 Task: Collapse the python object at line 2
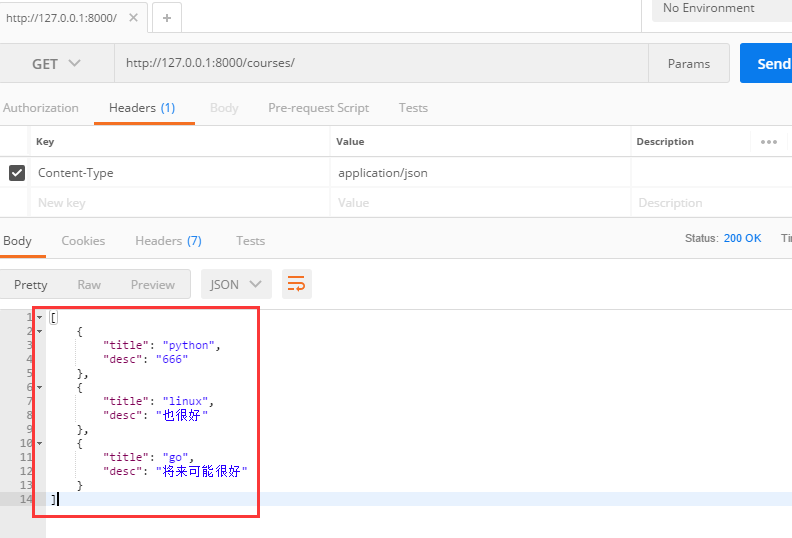39,331
